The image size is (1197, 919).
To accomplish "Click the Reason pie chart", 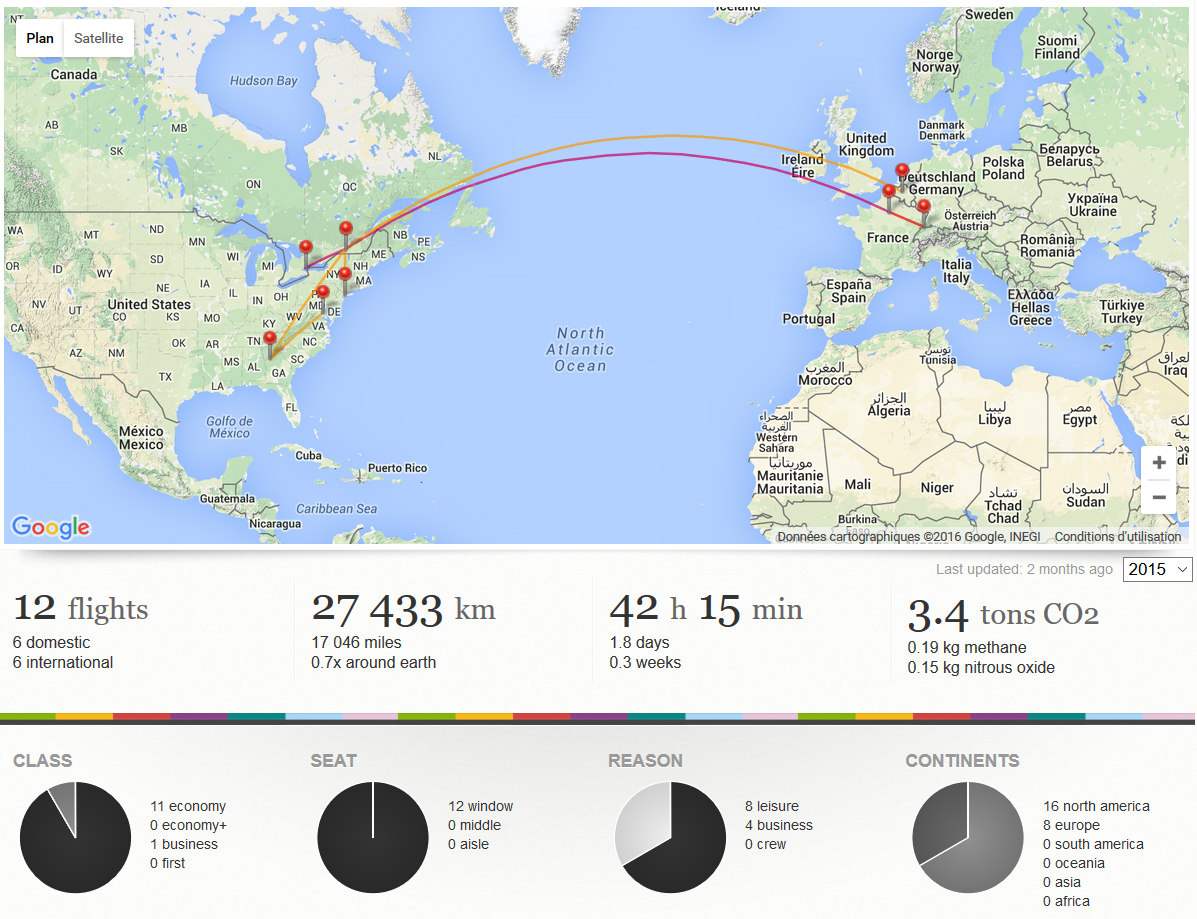I will click(x=670, y=837).
